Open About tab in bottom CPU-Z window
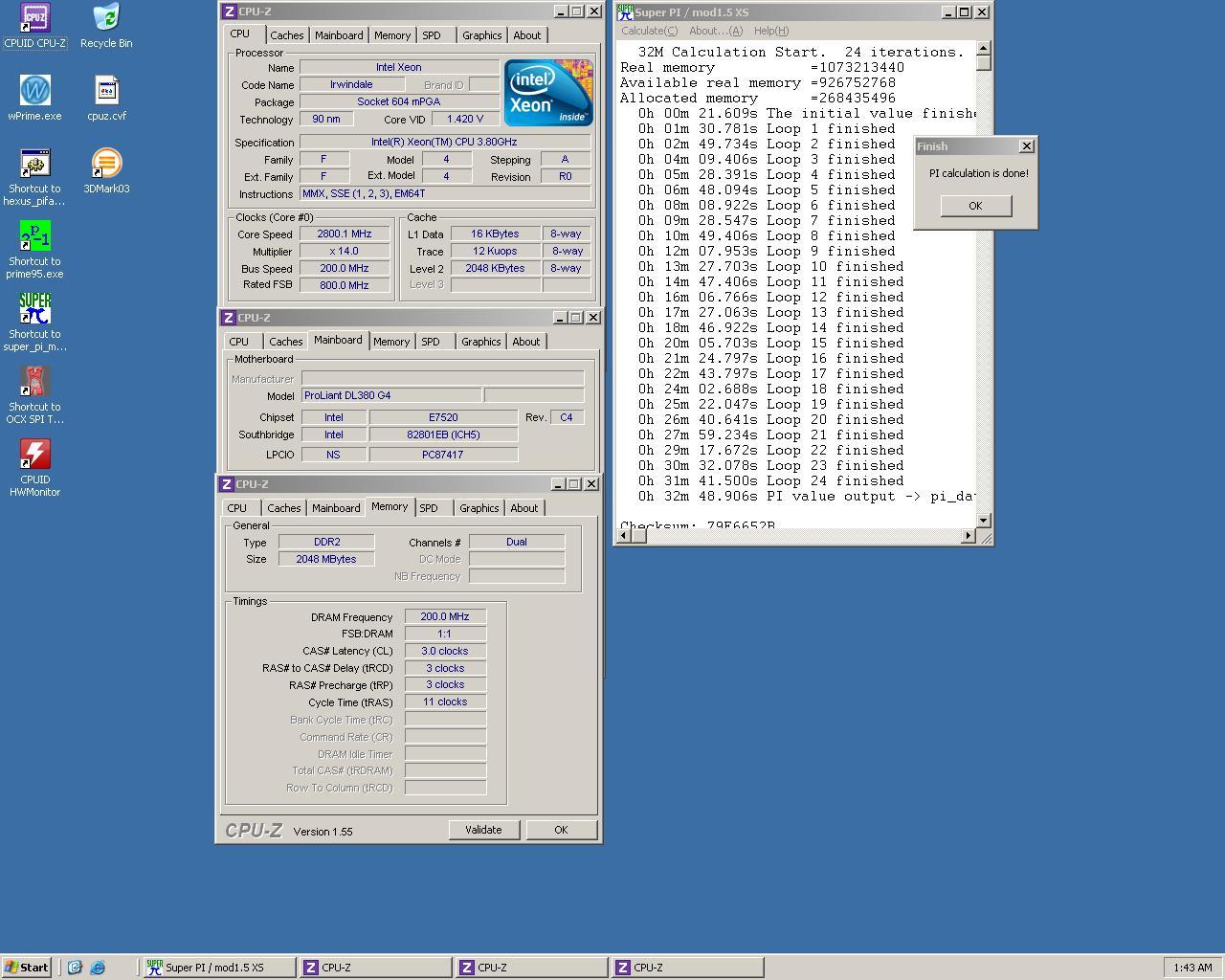 [524, 508]
